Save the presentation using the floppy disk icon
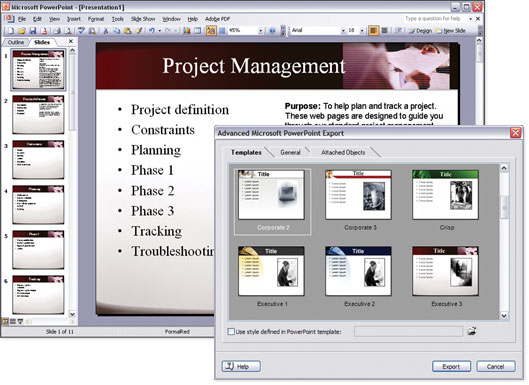The image size is (529, 385). coord(33,31)
